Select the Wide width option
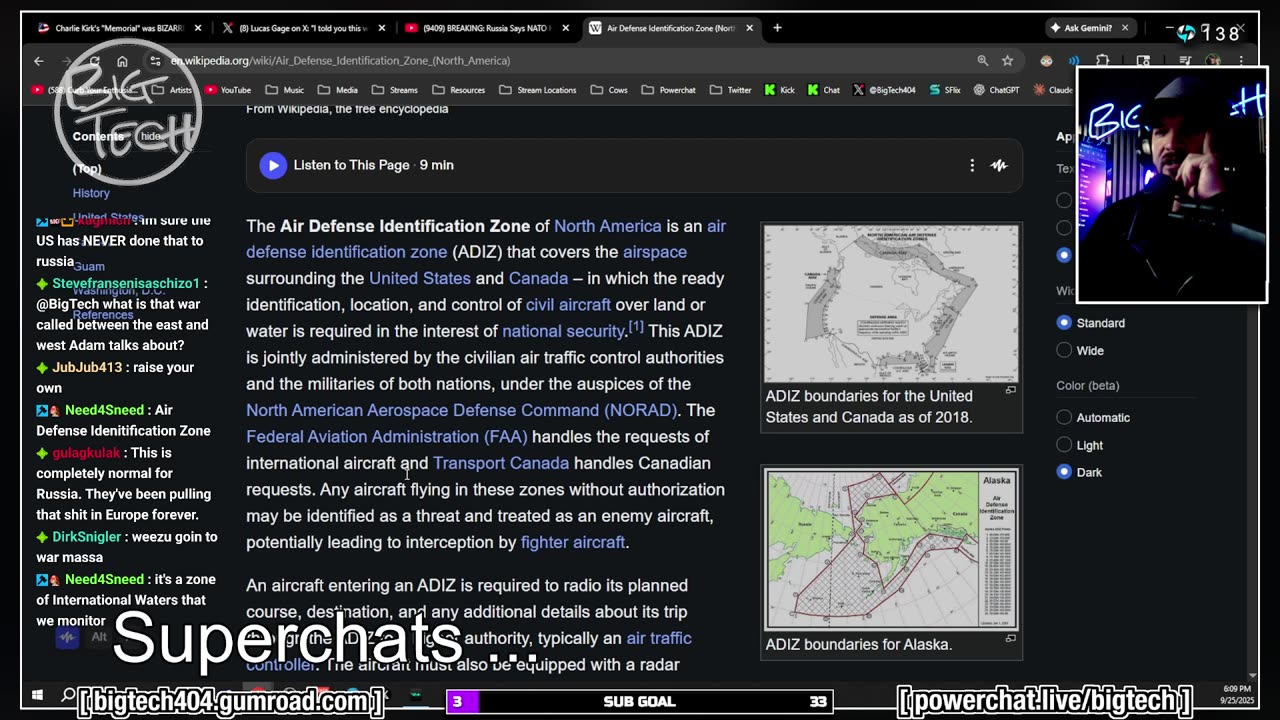 point(1064,351)
